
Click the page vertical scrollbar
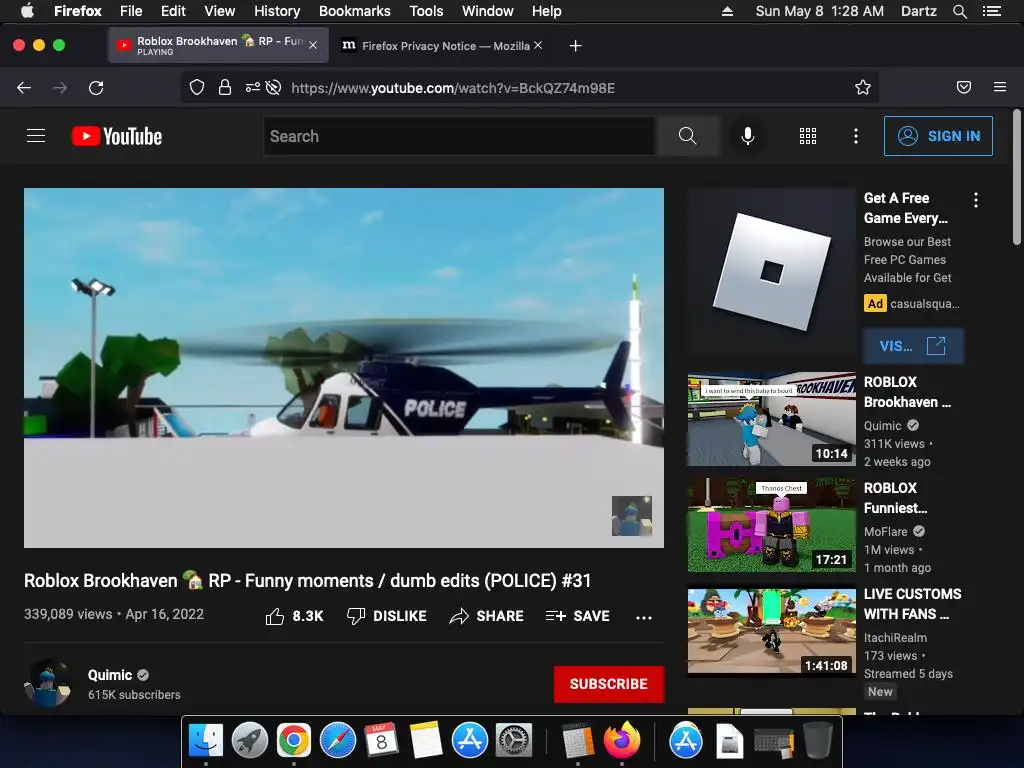pos(1017,178)
